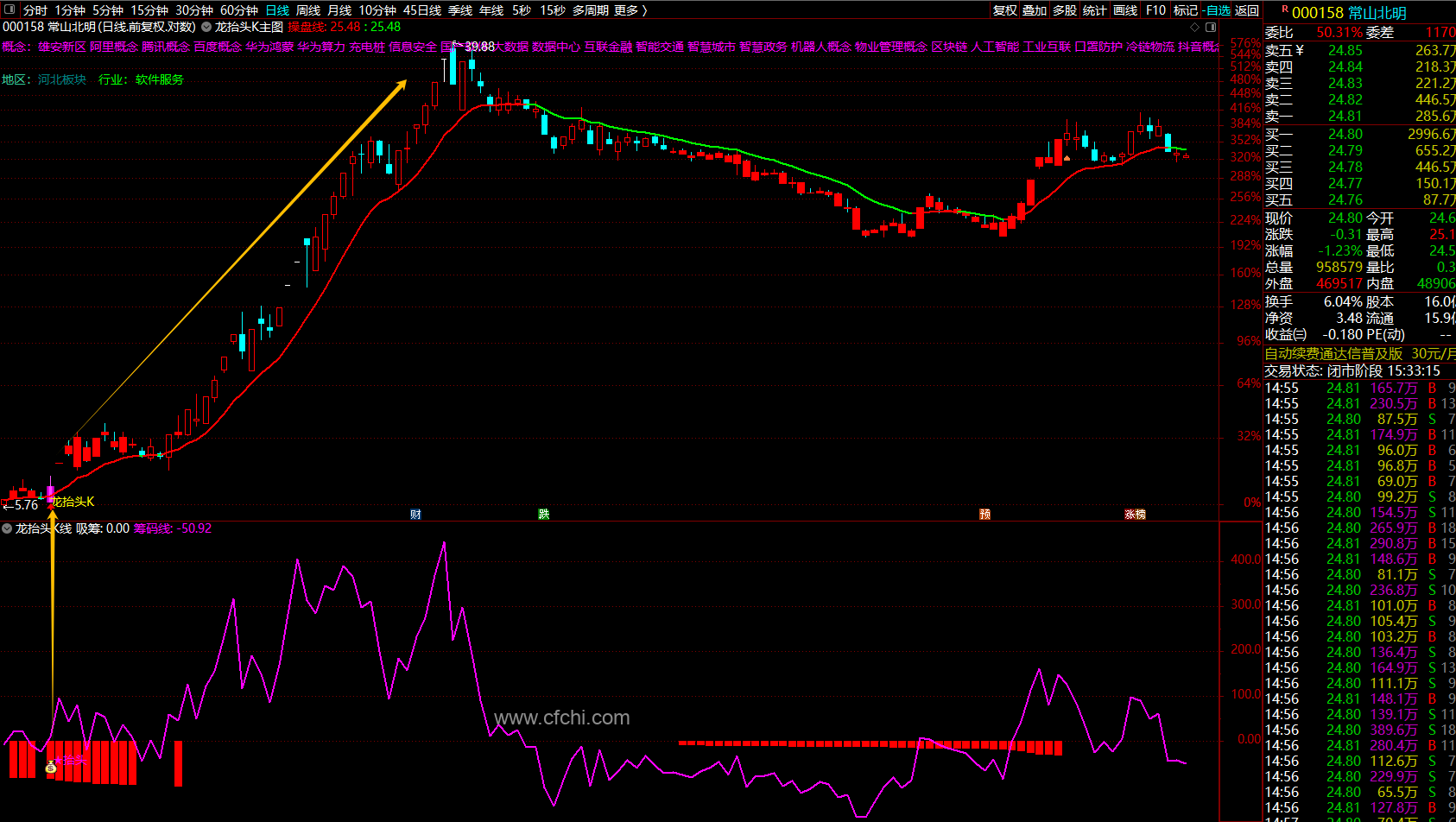
Task: Open the 百度概念 concept link
Action: tap(218, 47)
